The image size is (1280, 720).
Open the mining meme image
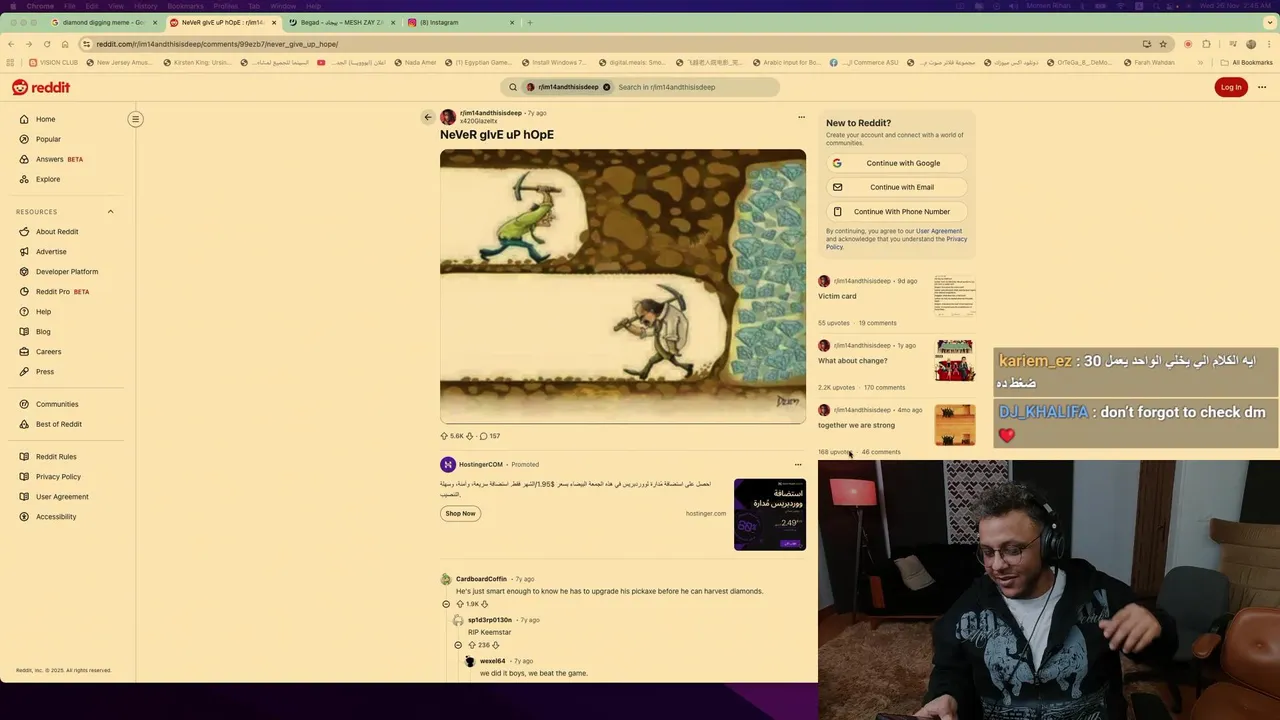pos(623,287)
